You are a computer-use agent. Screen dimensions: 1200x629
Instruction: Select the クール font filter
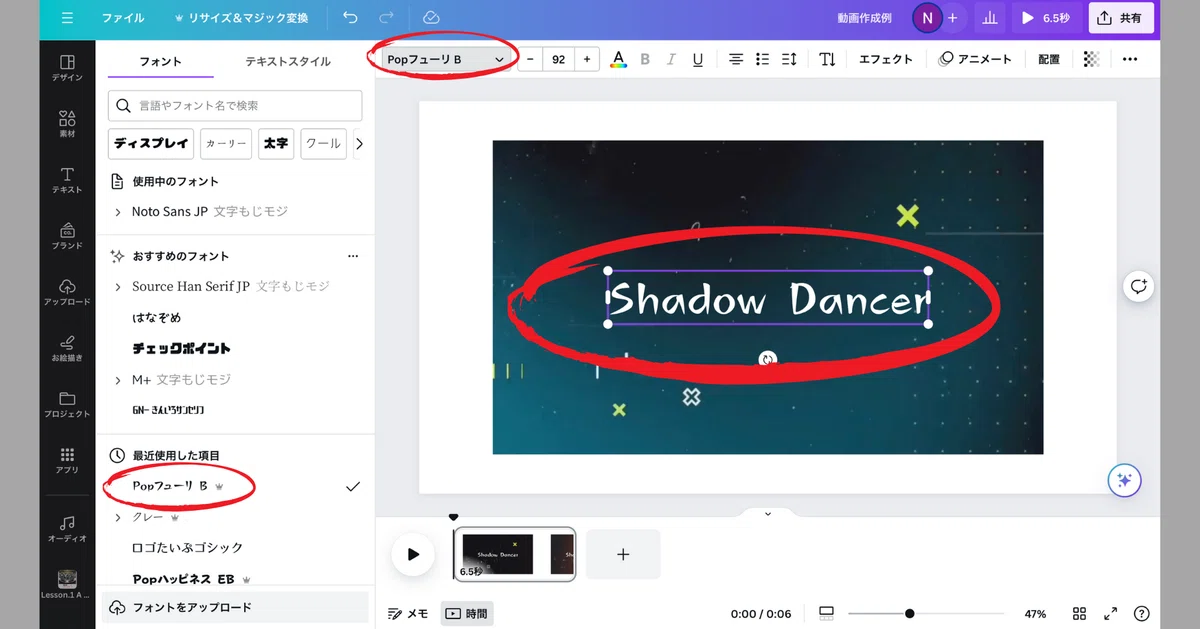tap(323, 144)
